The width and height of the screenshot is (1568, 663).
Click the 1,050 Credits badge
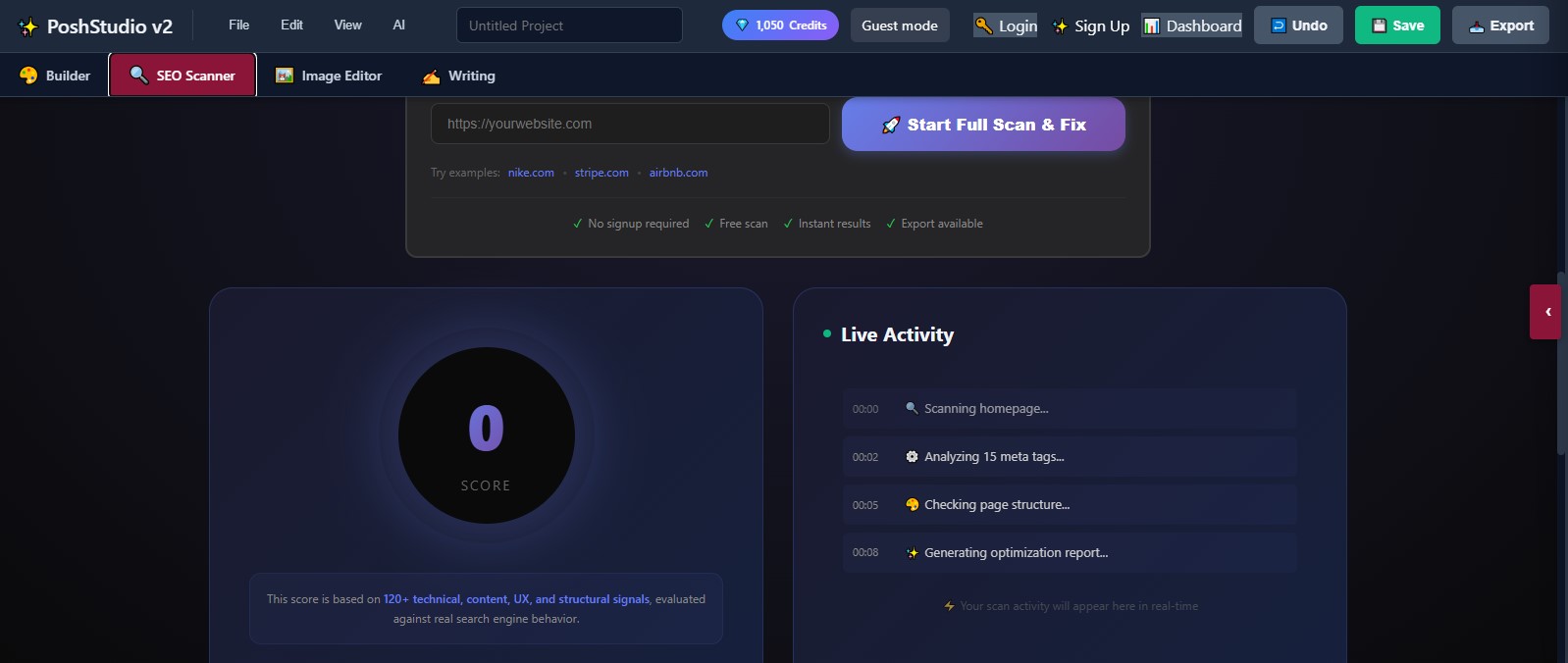tap(780, 25)
